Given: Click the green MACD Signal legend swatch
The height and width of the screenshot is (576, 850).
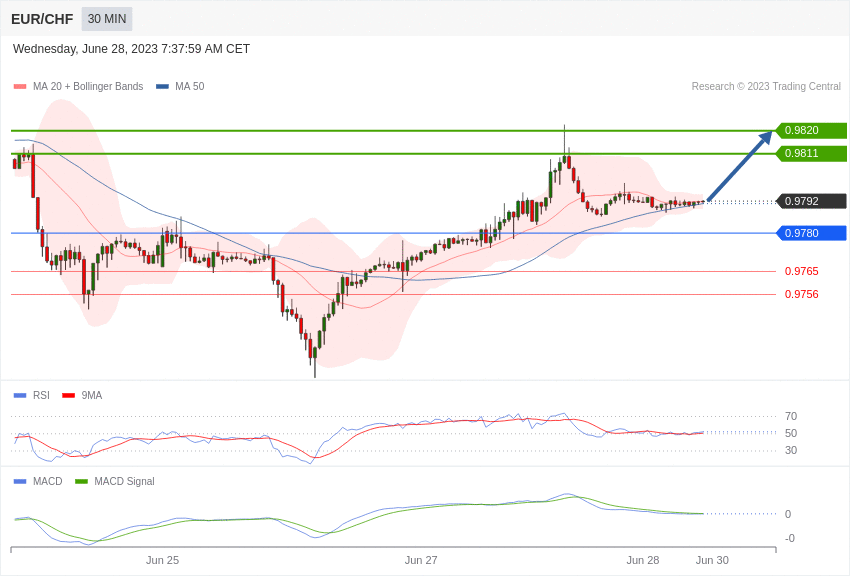Looking at the screenshot, I should tap(81, 482).
